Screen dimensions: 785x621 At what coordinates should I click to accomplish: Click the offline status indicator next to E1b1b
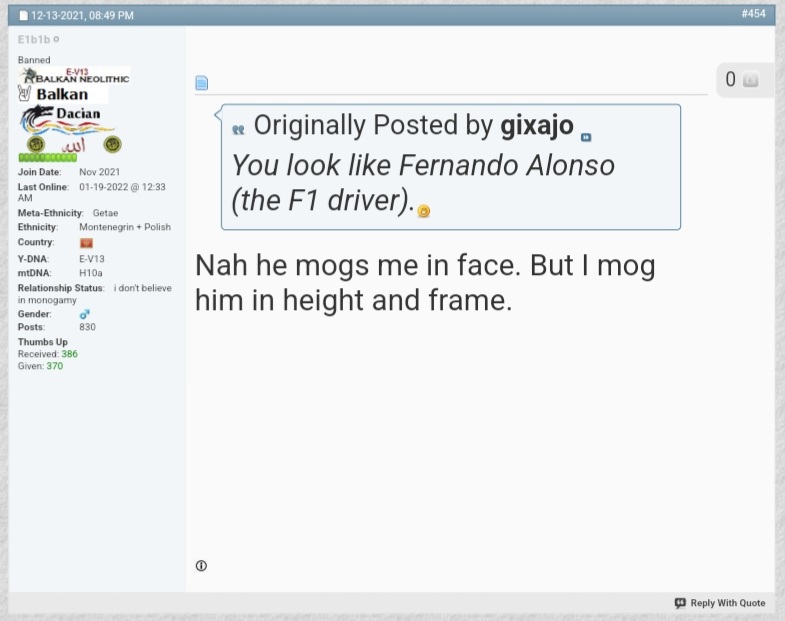pos(56,39)
